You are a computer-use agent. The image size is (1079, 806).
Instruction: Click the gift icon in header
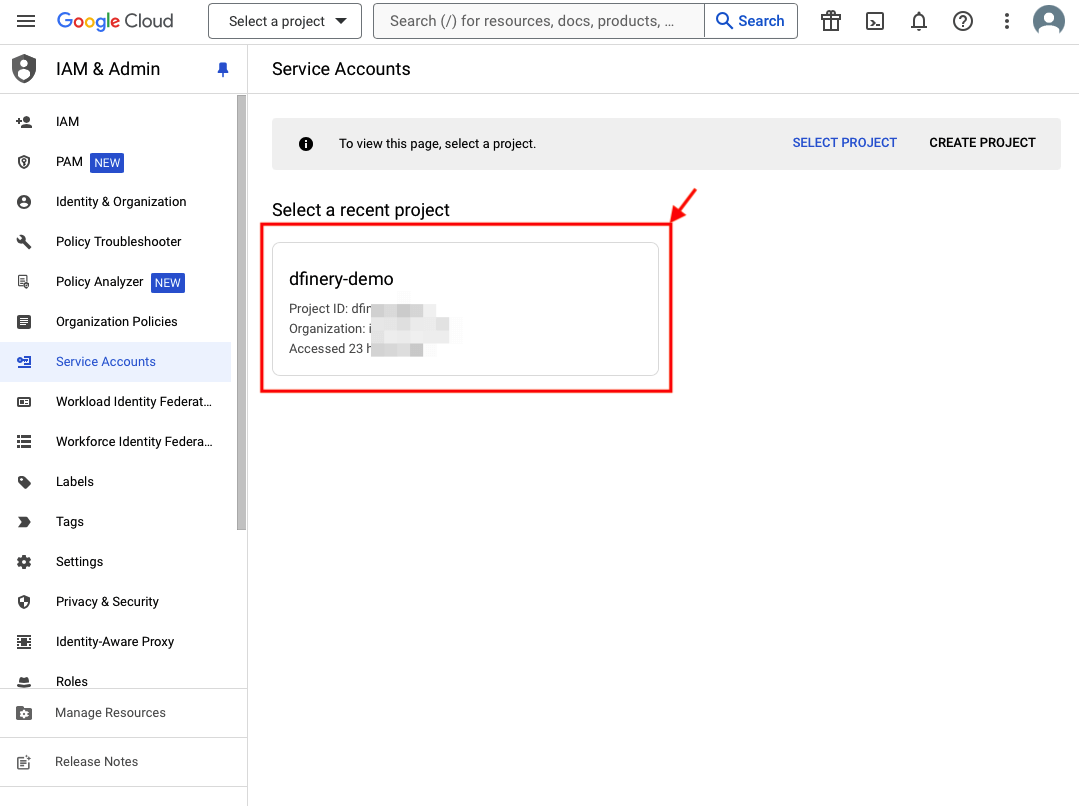(830, 21)
